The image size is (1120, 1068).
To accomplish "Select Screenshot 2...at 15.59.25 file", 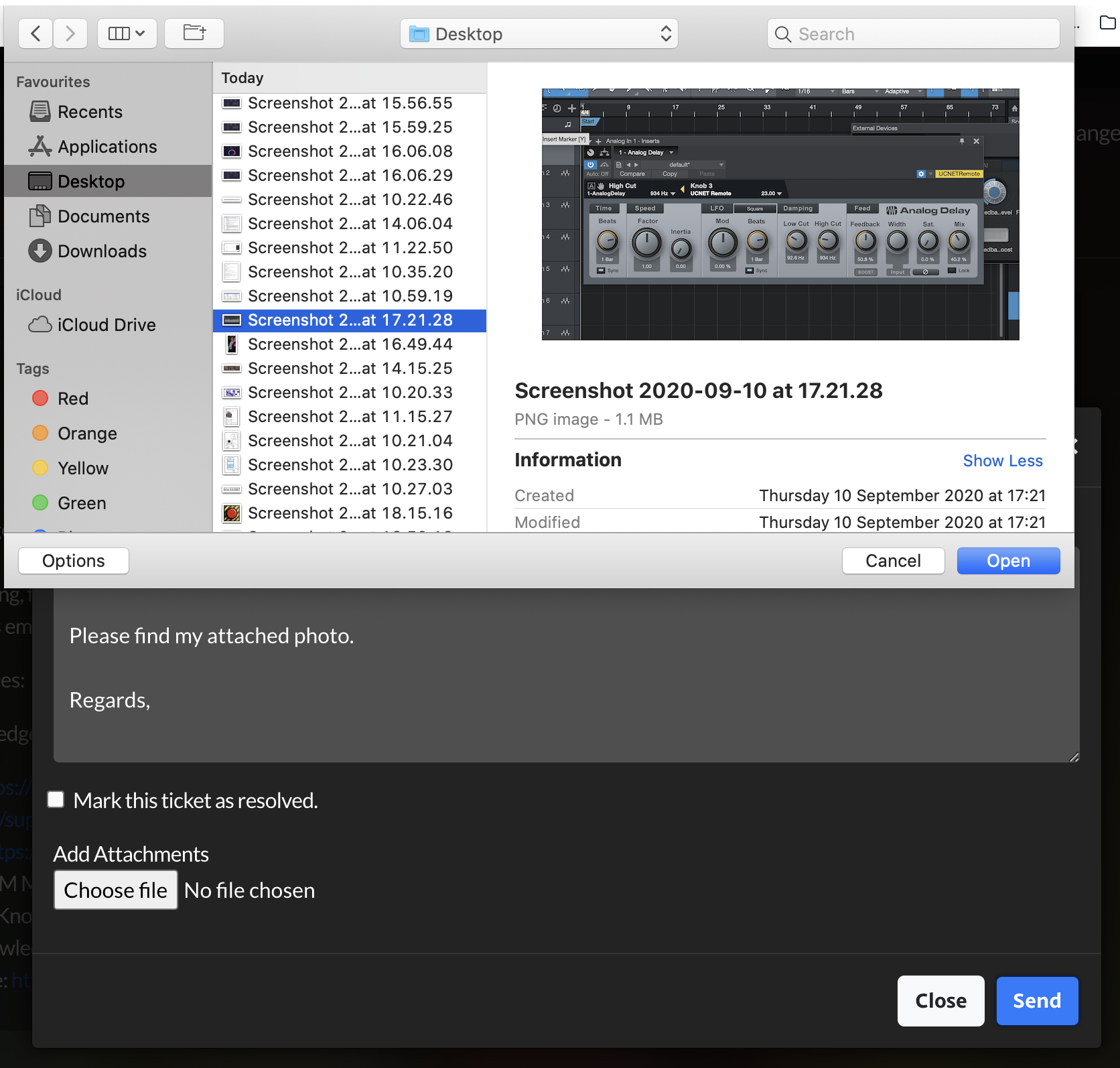I will [350, 127].
